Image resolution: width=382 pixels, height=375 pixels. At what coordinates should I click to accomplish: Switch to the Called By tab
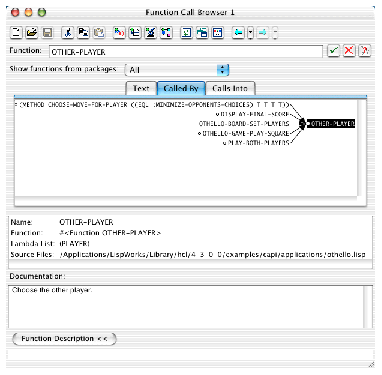point(181,88)
